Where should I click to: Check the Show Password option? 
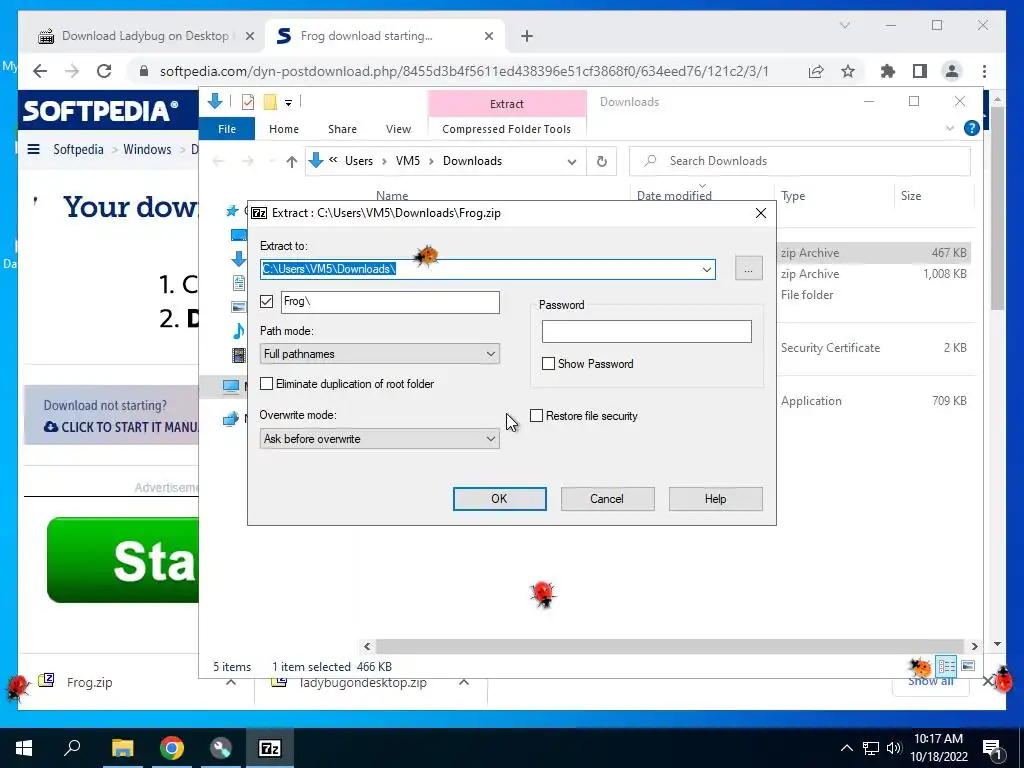coord(549,364)
